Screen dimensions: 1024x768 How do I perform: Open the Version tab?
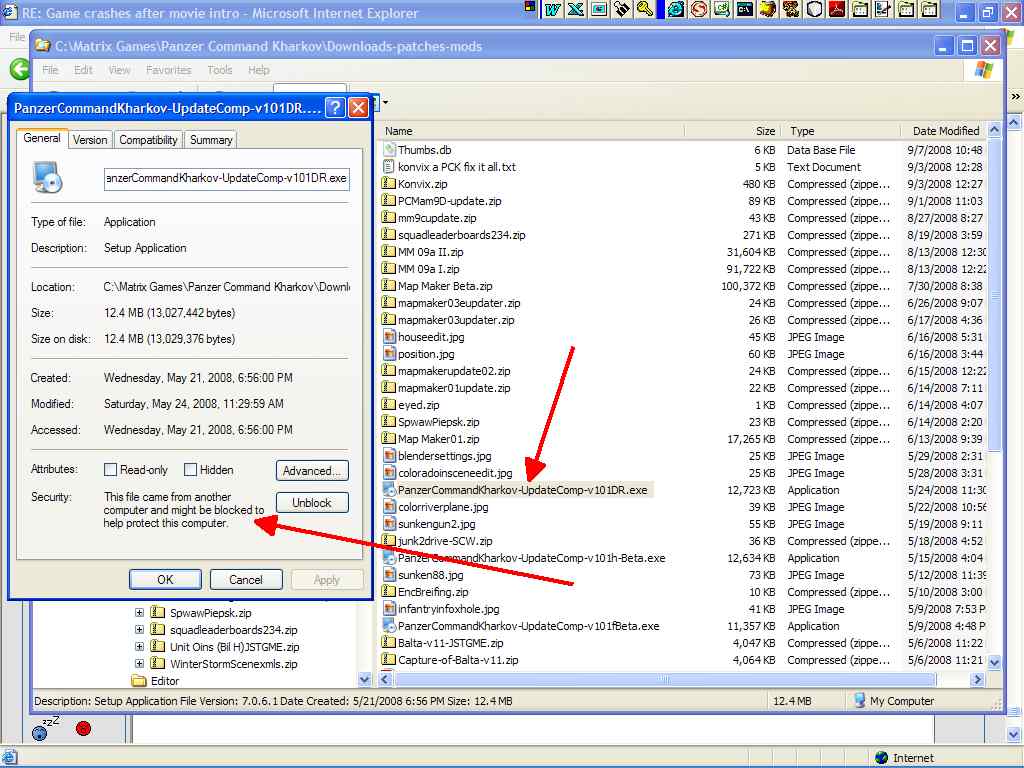coord(90,140)
